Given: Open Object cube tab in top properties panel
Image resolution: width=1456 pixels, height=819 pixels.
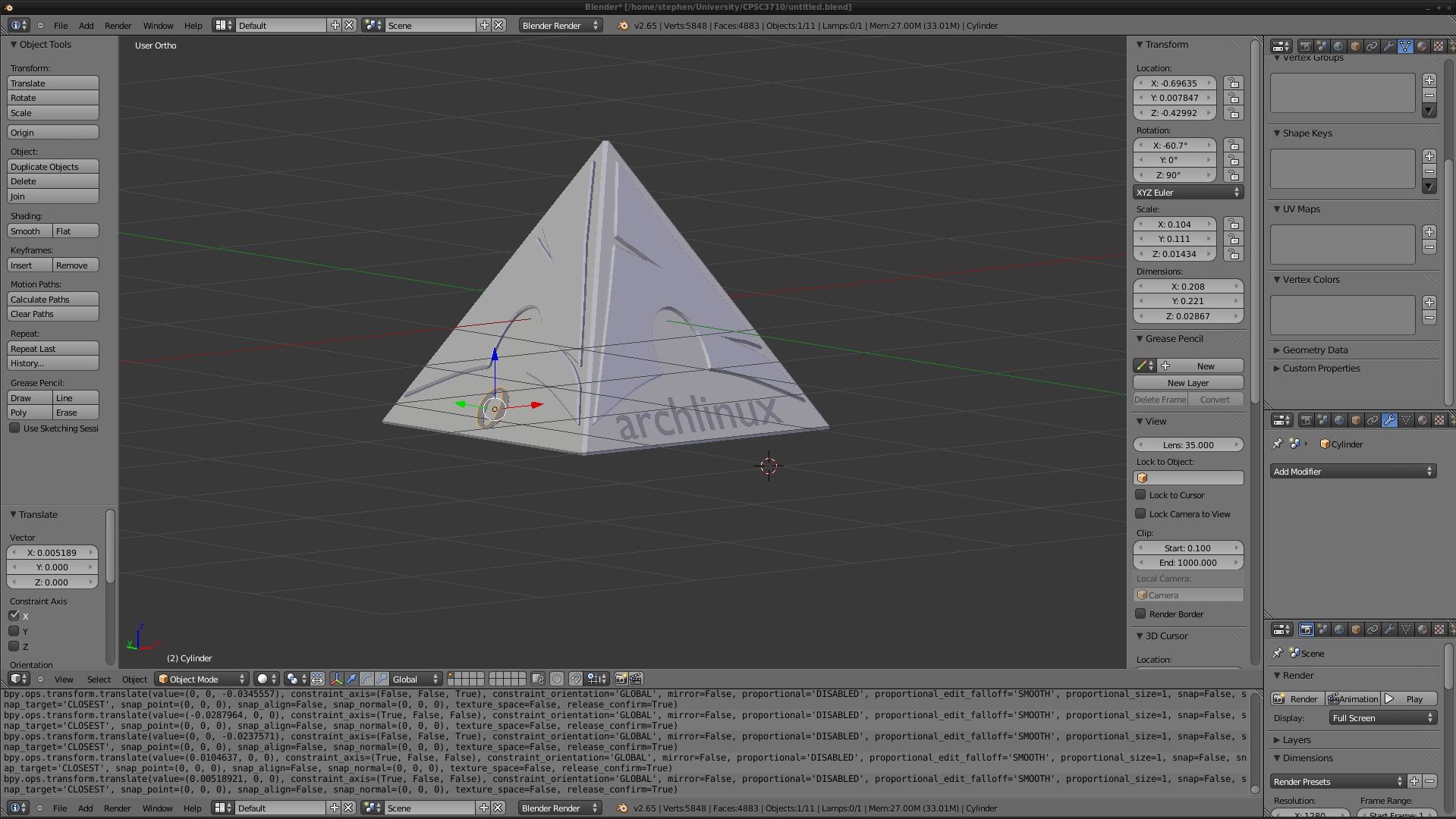Looking at the screenshot, I should point(1355,46).
